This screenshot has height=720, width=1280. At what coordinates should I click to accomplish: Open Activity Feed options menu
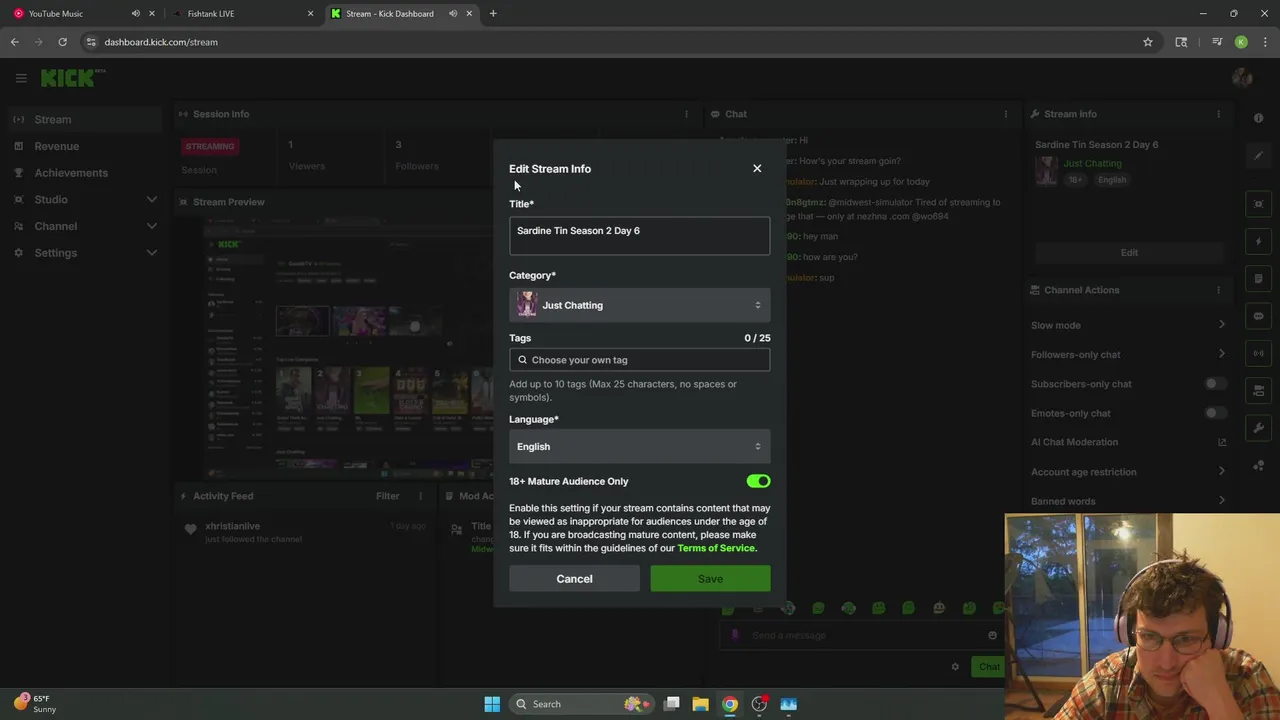[420, 496]
